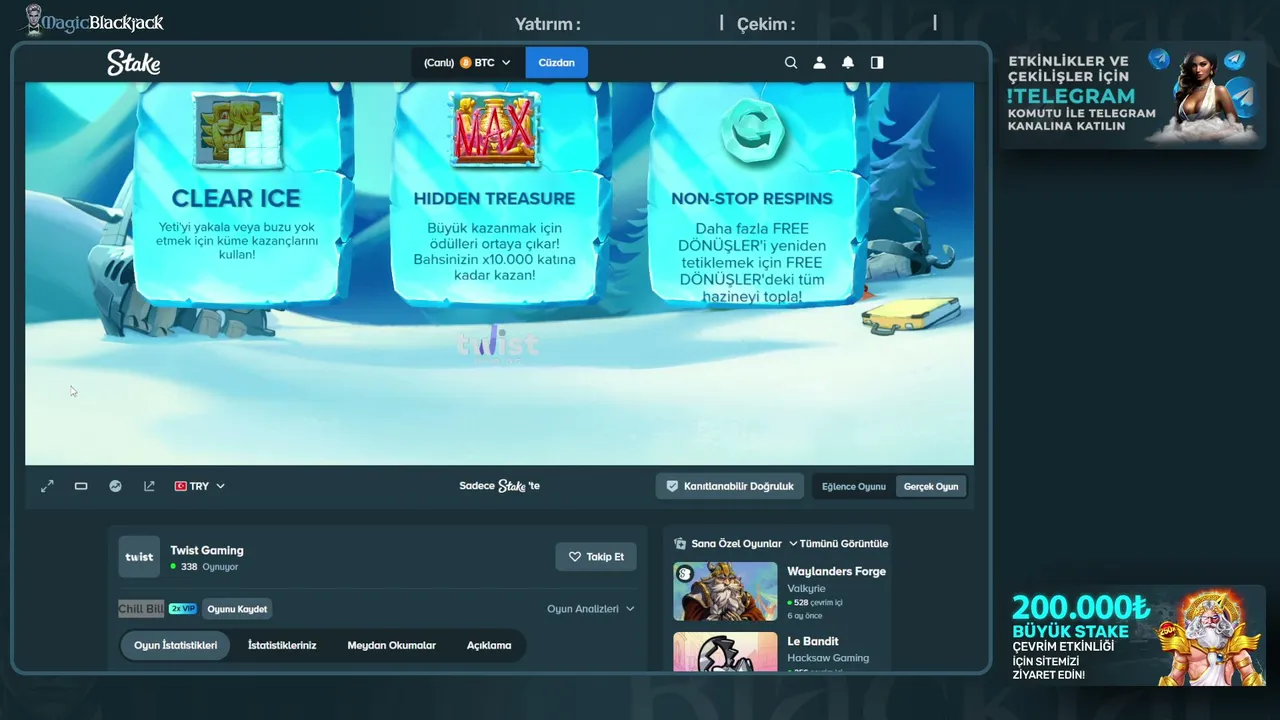Open the notifications bell

coord(848,62)
